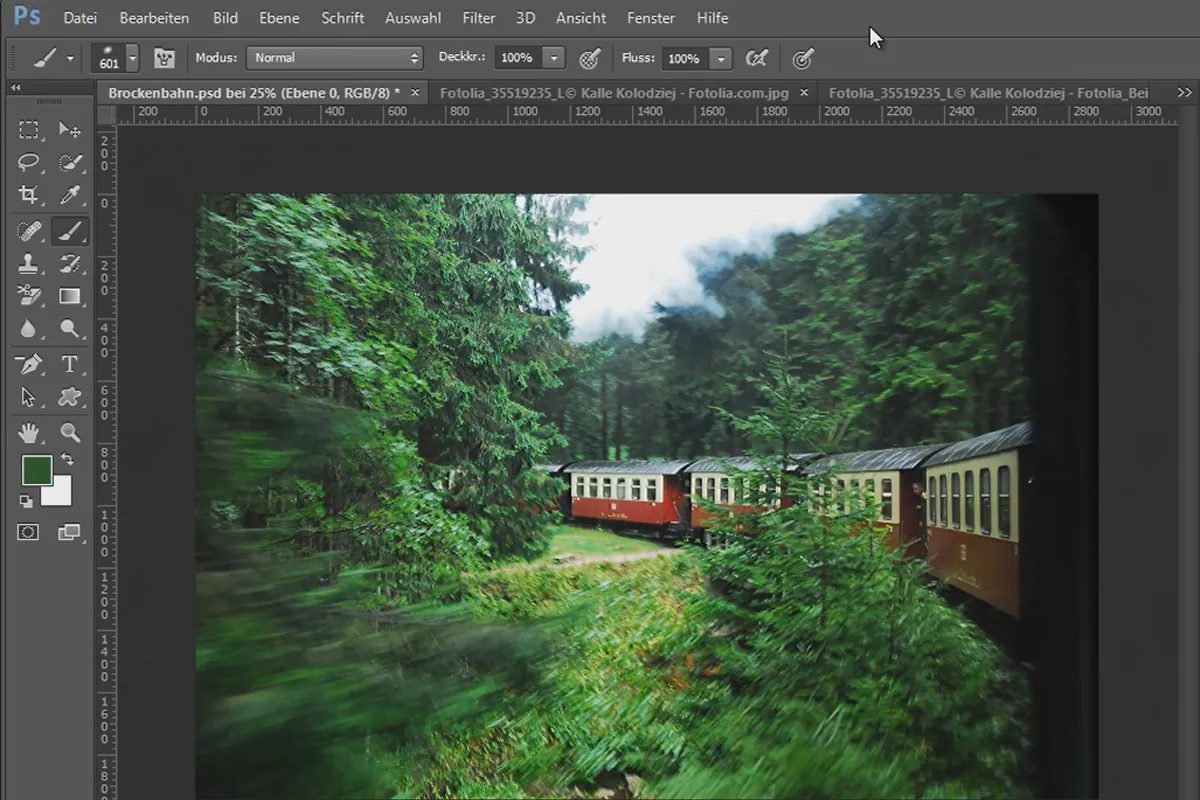The width and height of the screenshot is (1200, 800).
Task: Select the Crop tool
Action: pos(29,194)
